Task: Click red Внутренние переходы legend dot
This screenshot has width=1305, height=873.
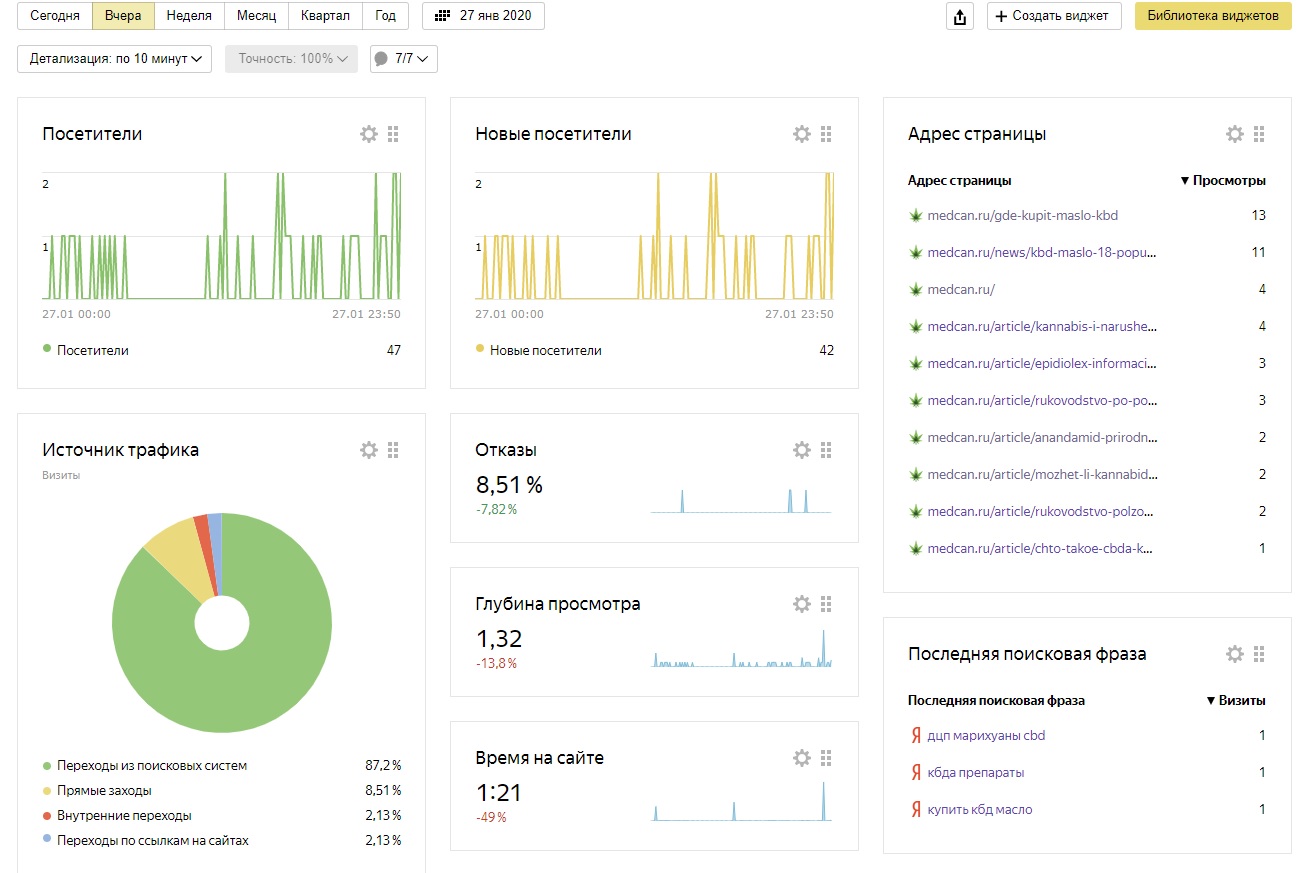Action: [x=47, y=815]
